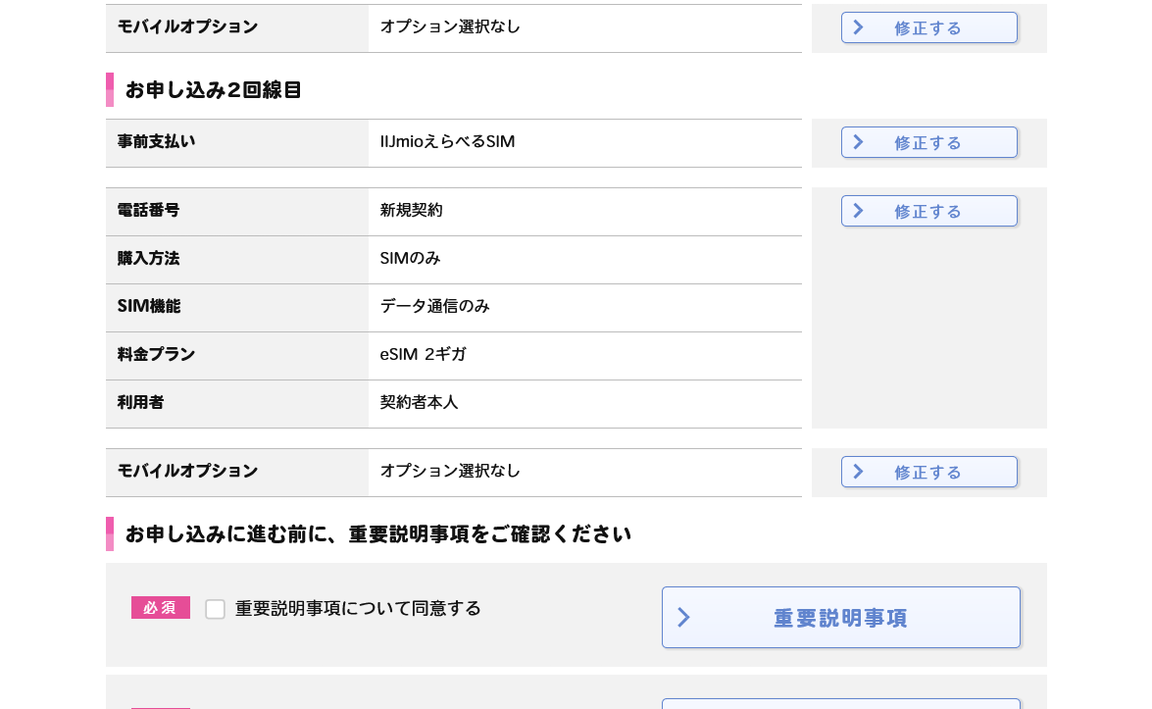Screen dimensions: 1152x709
Task: Click the chevron on the topmost 修正する button
Action: tap(858, 28)
